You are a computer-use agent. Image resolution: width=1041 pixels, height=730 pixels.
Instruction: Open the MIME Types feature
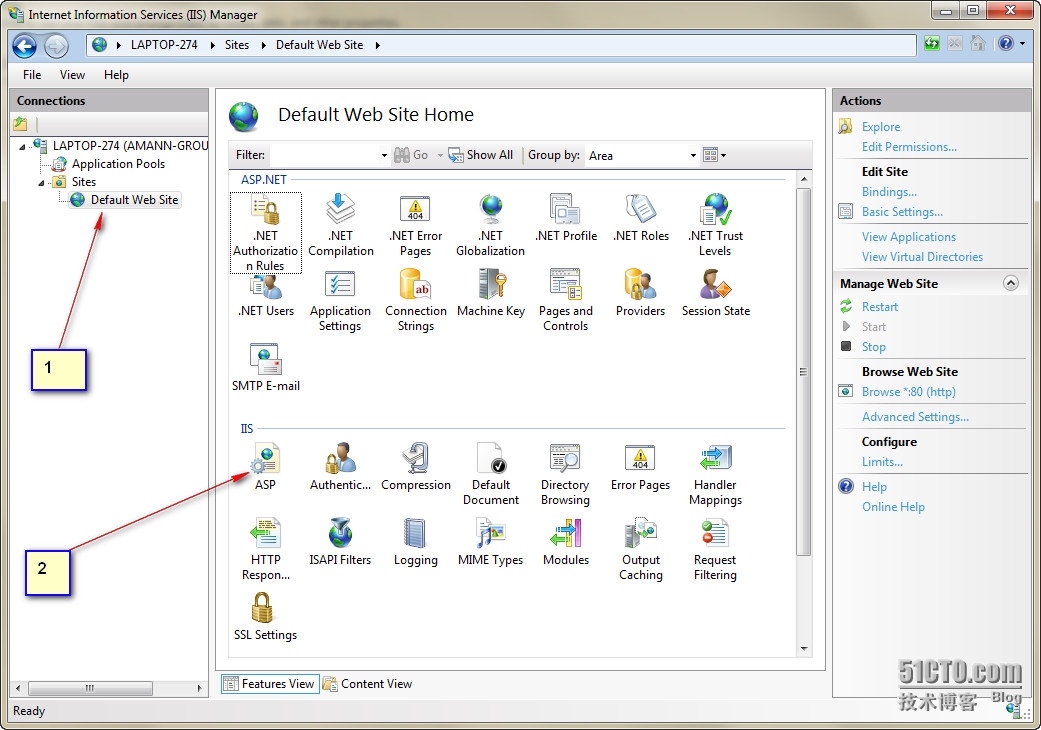click(x=491, y=542)
